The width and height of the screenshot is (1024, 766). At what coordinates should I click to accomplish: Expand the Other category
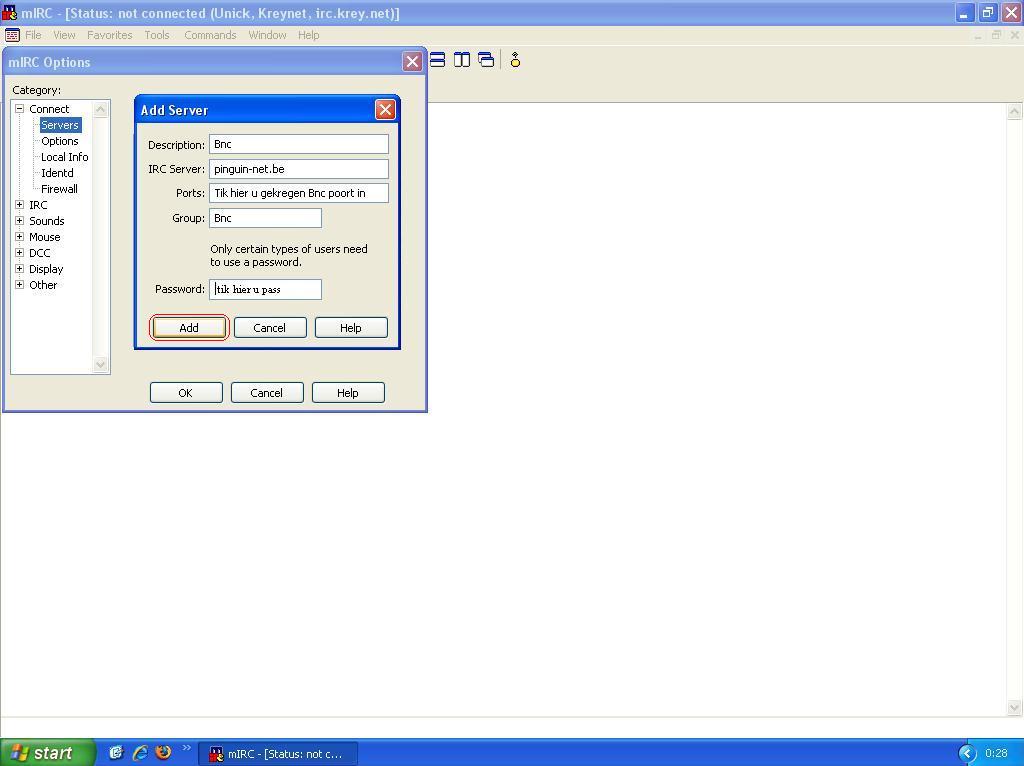[20, 285]
